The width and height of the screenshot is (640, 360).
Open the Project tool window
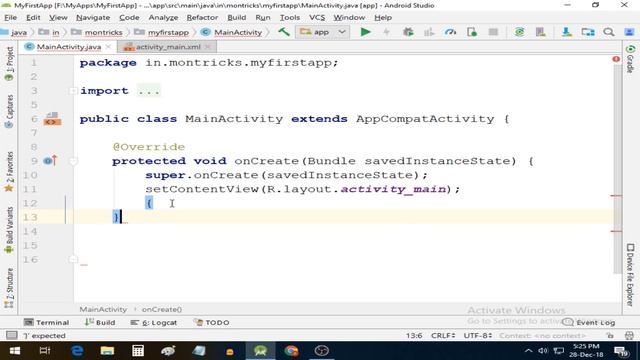click(x=9, y=64)
